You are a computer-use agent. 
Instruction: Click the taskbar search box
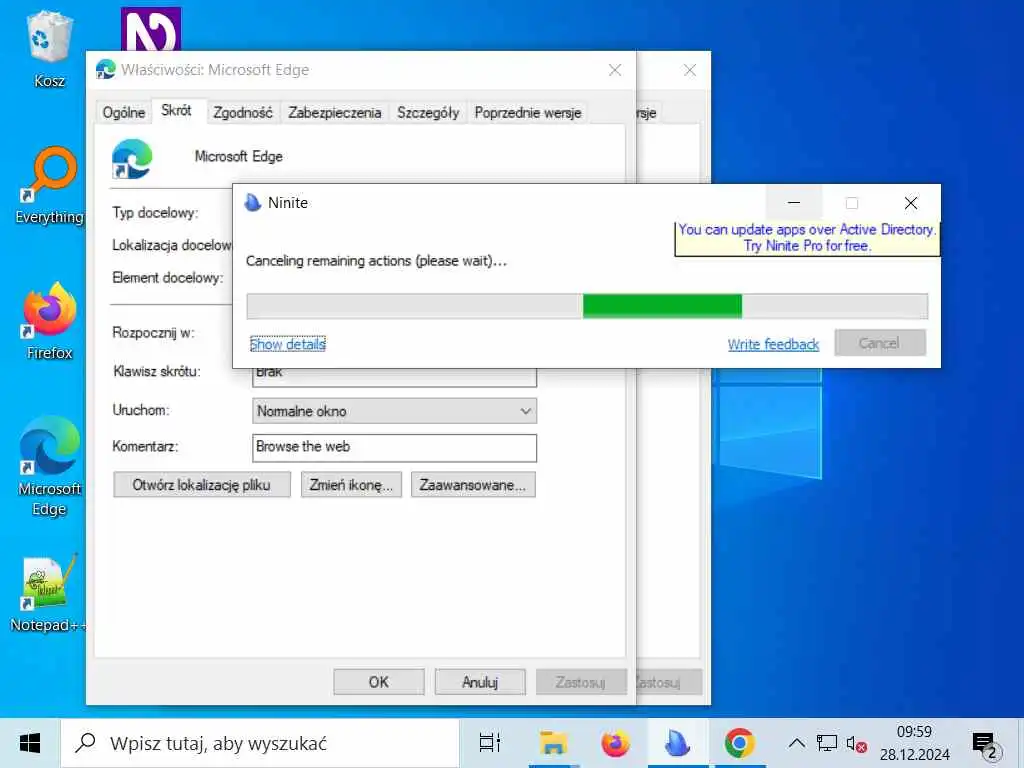coord(260,743)
